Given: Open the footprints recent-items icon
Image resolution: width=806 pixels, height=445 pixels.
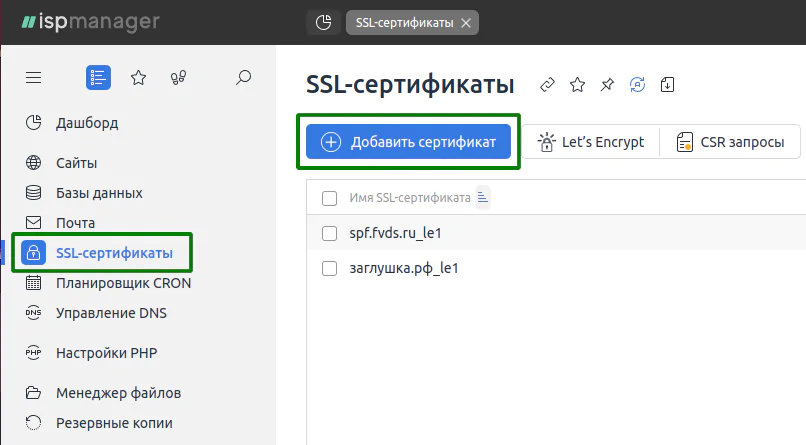Looking at the screenshot, I should (178, 78).
